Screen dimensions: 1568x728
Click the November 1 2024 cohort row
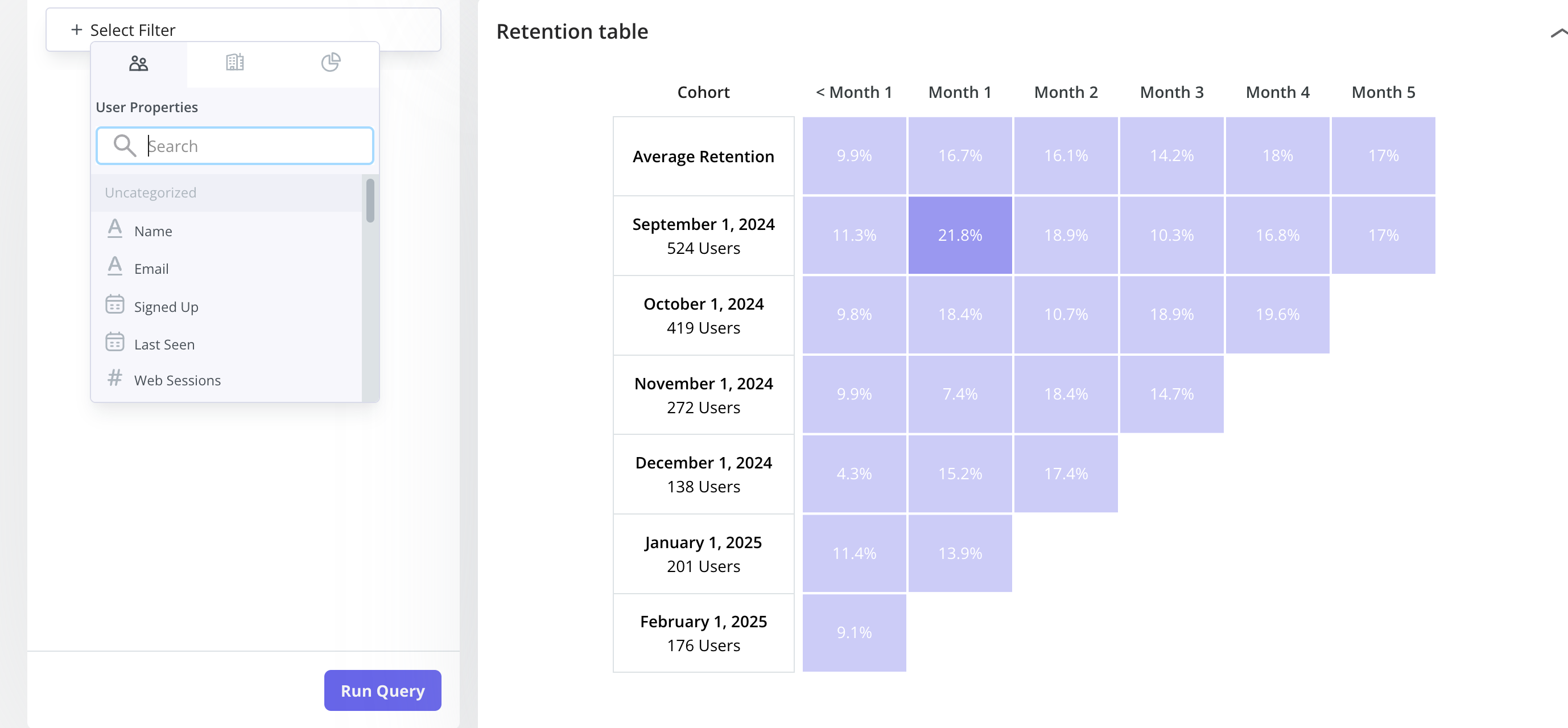703,394
